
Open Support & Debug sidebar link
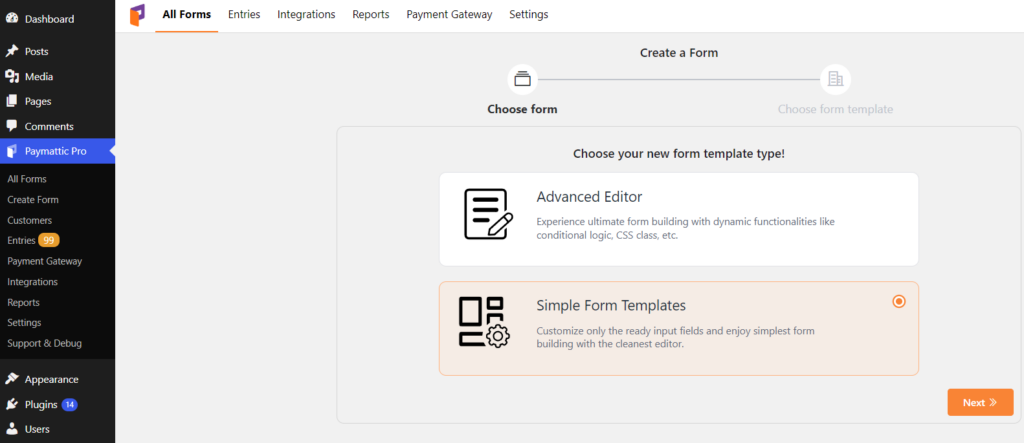click(44, 343)
